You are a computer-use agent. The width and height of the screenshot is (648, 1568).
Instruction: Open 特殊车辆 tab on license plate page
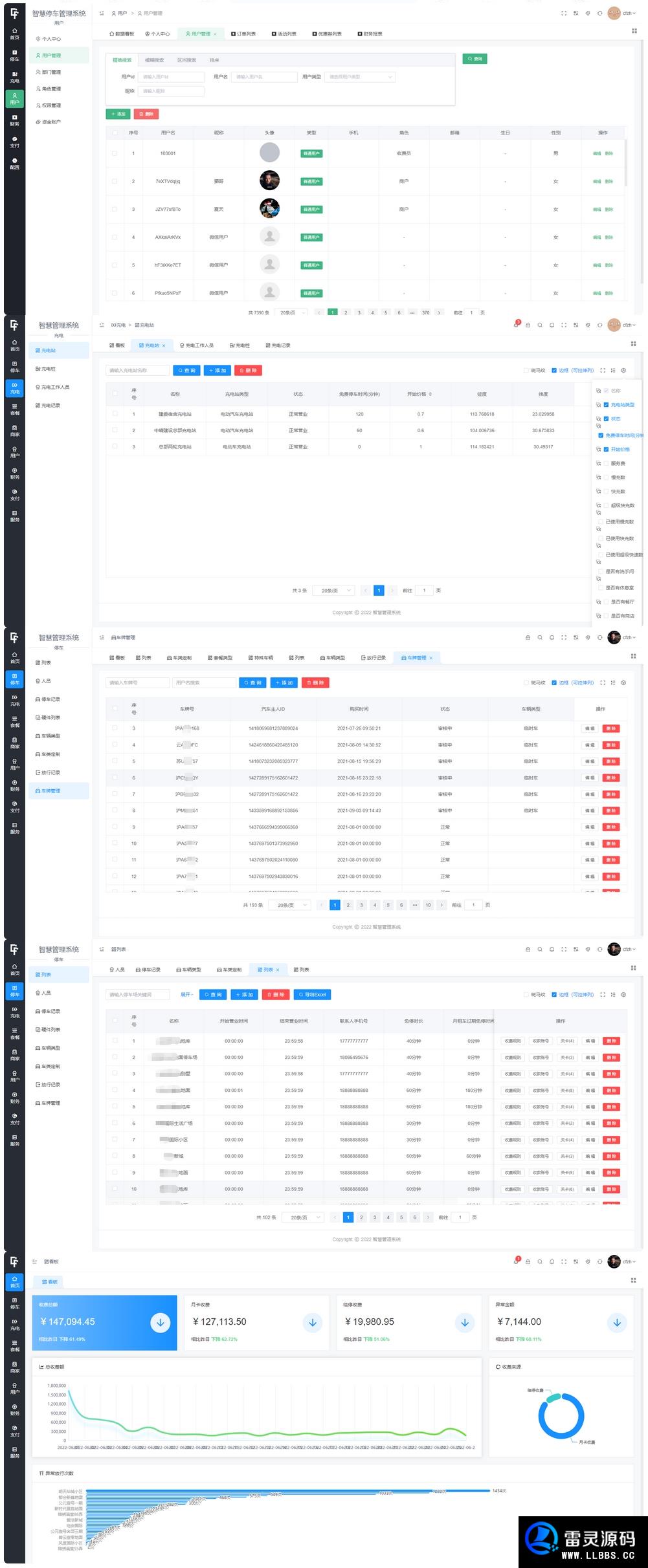(x=260, y=658)
